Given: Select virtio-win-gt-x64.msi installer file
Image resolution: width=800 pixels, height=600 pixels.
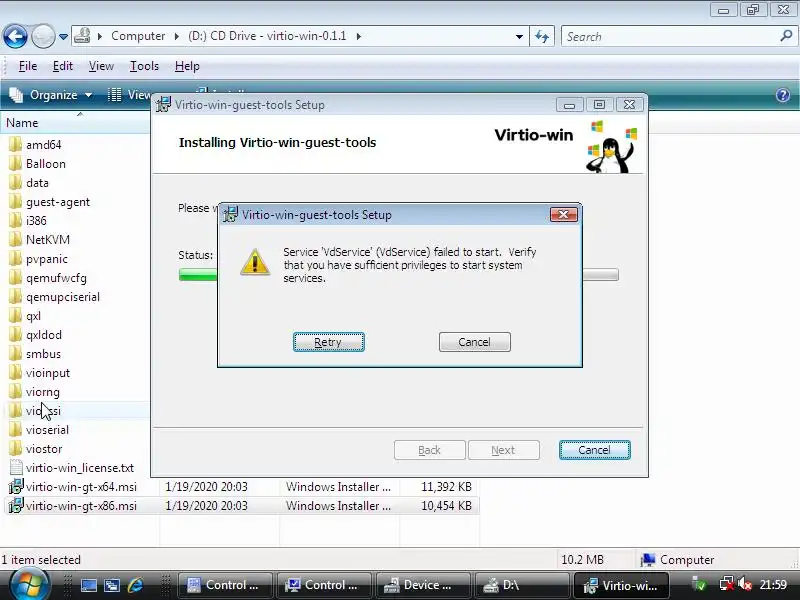Looking at the screenshot, I should pos(82,487).
